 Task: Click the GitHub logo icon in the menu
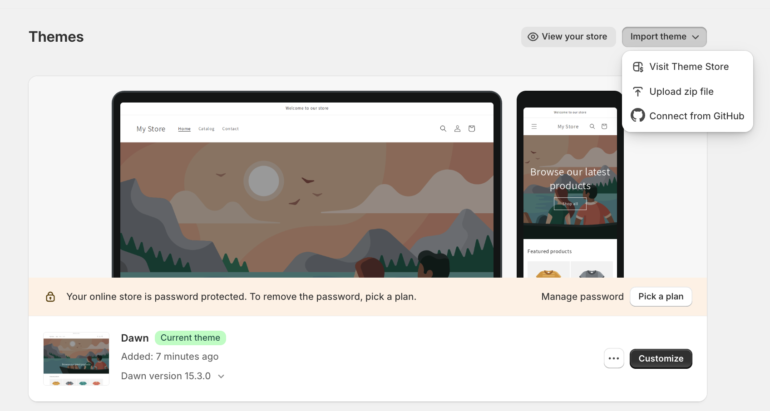tap(637, 115)
